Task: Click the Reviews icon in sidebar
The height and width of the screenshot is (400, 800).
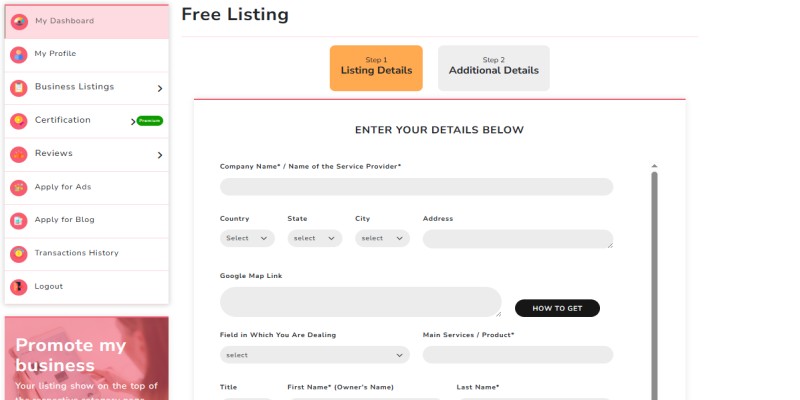Action: coord(18,154)
